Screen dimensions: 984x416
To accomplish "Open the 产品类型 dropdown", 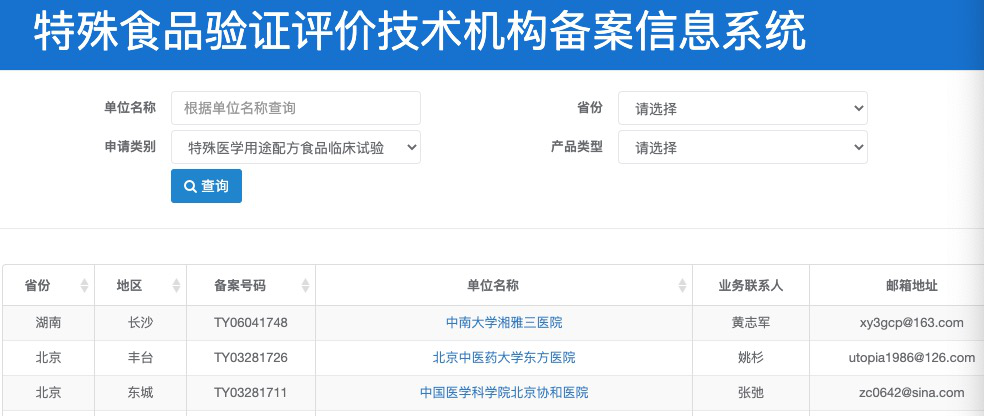I will [x=742, y=147].
